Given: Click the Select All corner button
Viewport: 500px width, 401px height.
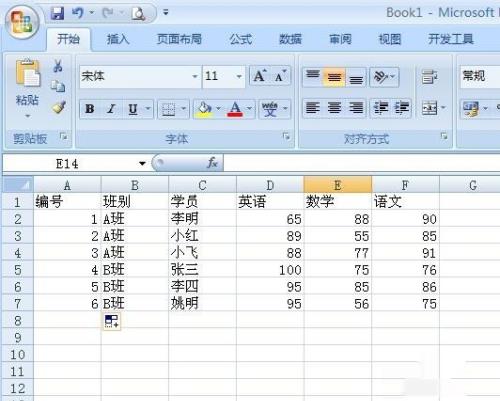Looking at the screenshot, I should pyautogui.click(x=18, y=184).
